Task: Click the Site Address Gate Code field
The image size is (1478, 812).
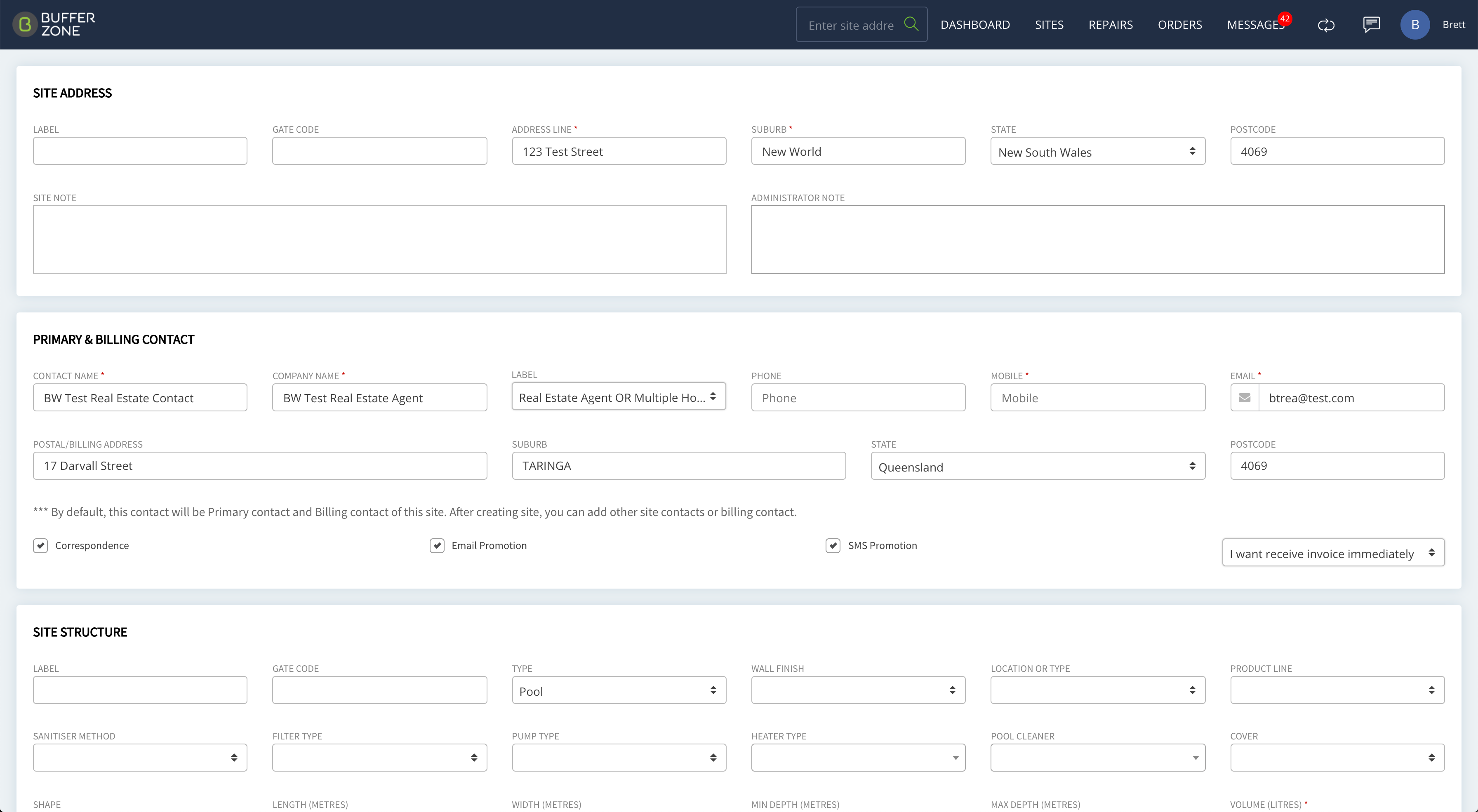Action: click(x=379, y=151)
